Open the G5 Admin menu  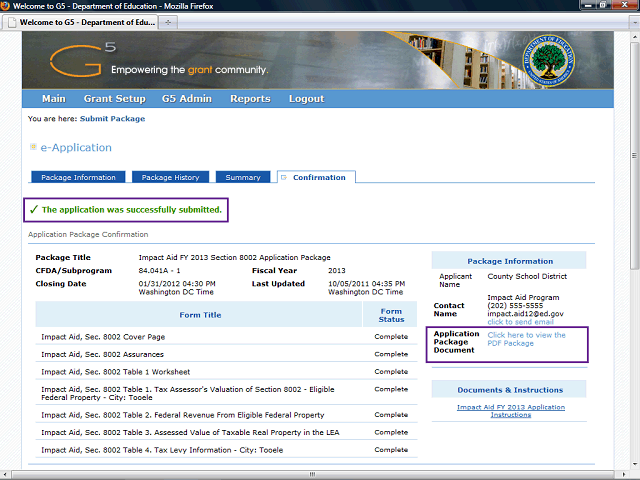(187, 99)
